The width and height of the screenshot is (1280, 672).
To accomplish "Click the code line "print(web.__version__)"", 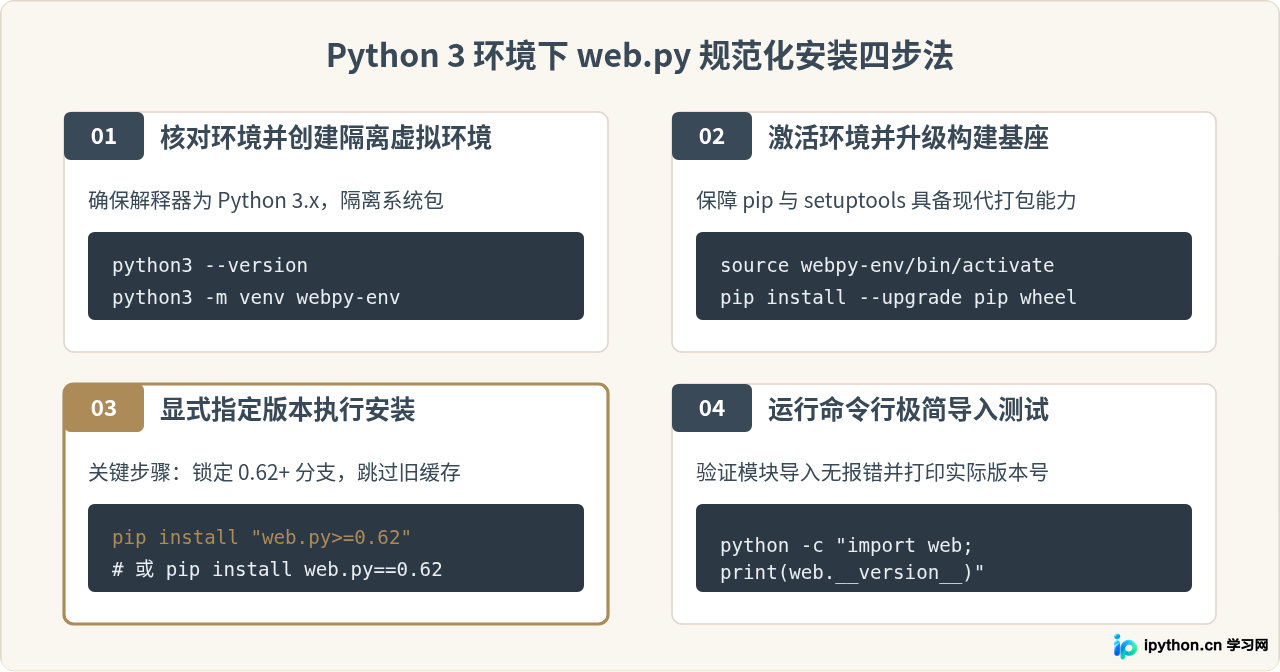I will (852, 572).
